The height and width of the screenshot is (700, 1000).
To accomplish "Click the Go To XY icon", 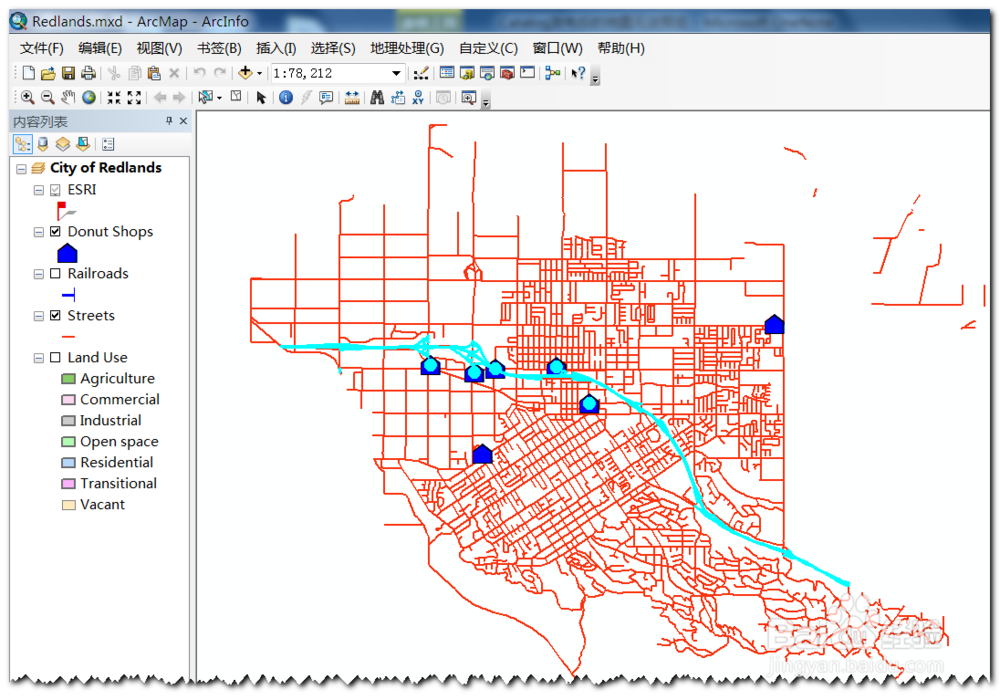I will click(418, 98).
